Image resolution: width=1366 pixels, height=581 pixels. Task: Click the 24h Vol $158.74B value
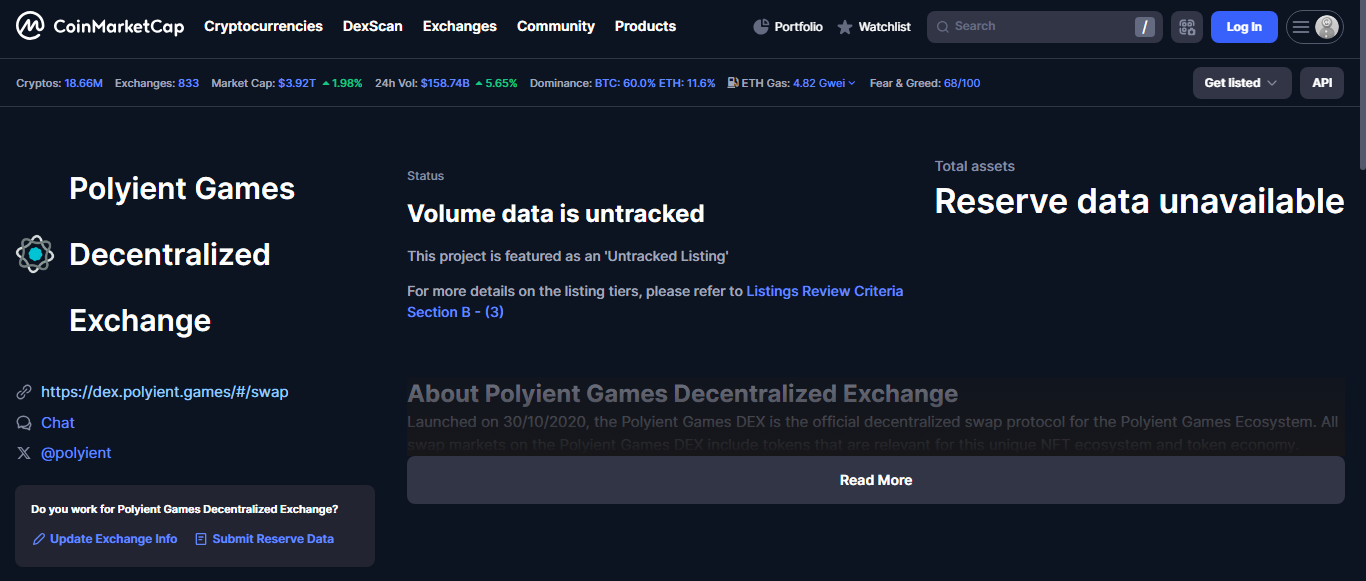(x=445, y=83)
